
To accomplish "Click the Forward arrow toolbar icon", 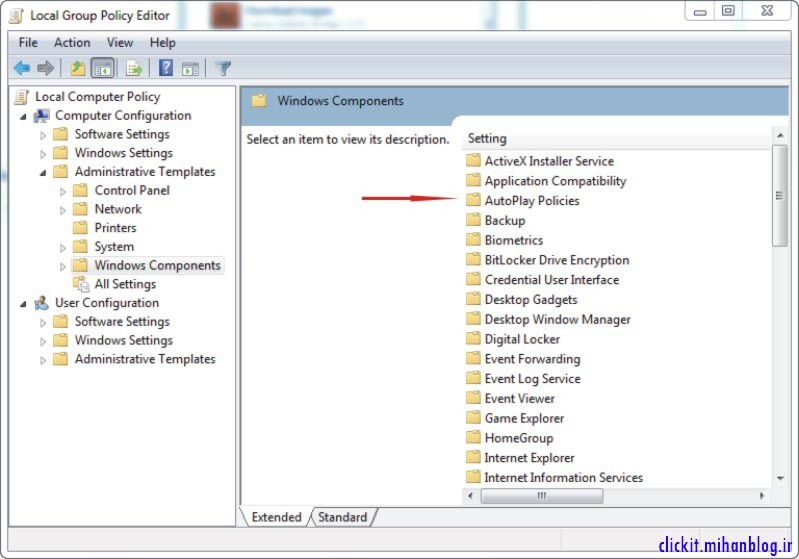I will click(x=45, y=68).
